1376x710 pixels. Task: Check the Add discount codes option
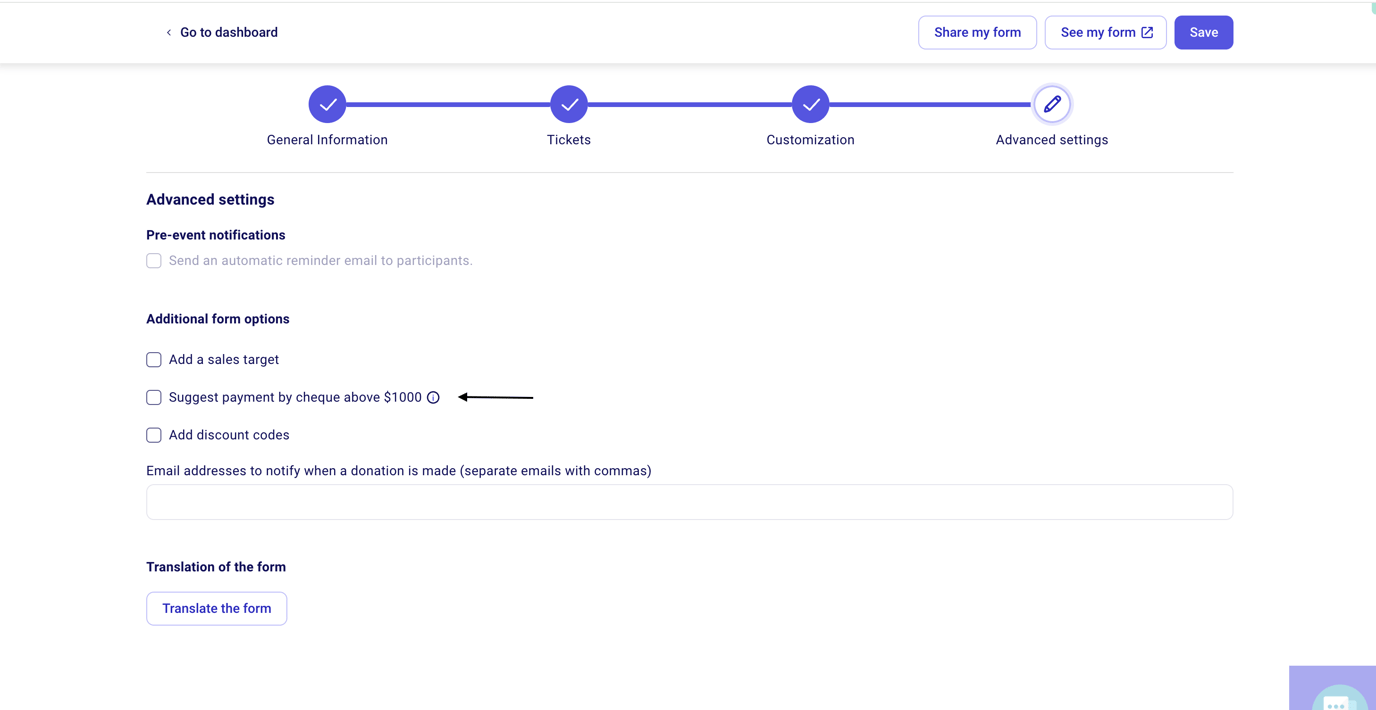point(154,434)
